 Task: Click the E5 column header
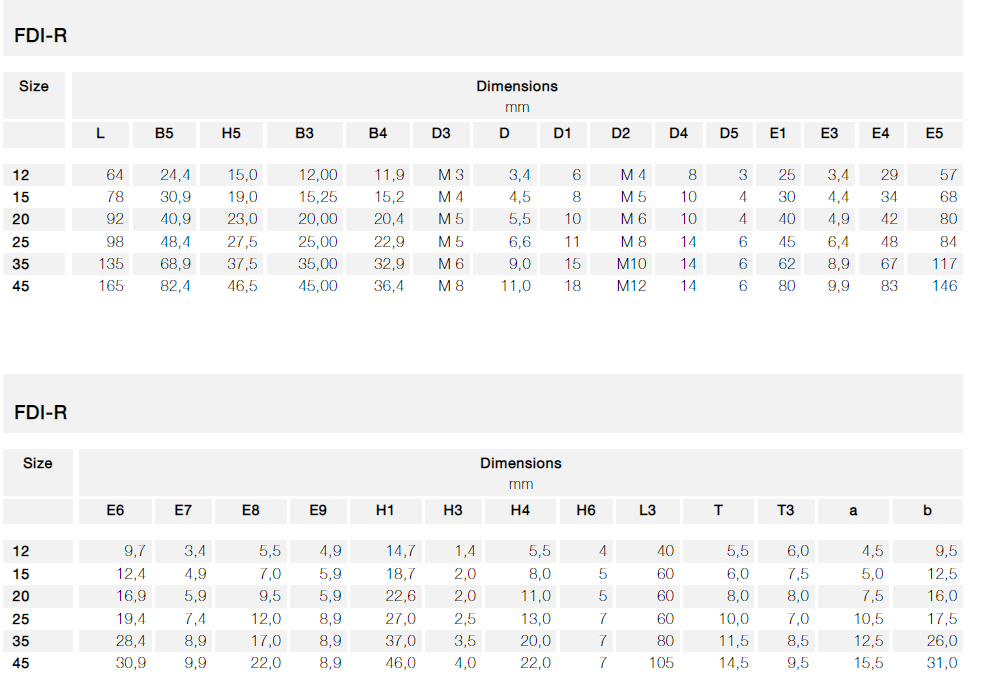[934, 133]
